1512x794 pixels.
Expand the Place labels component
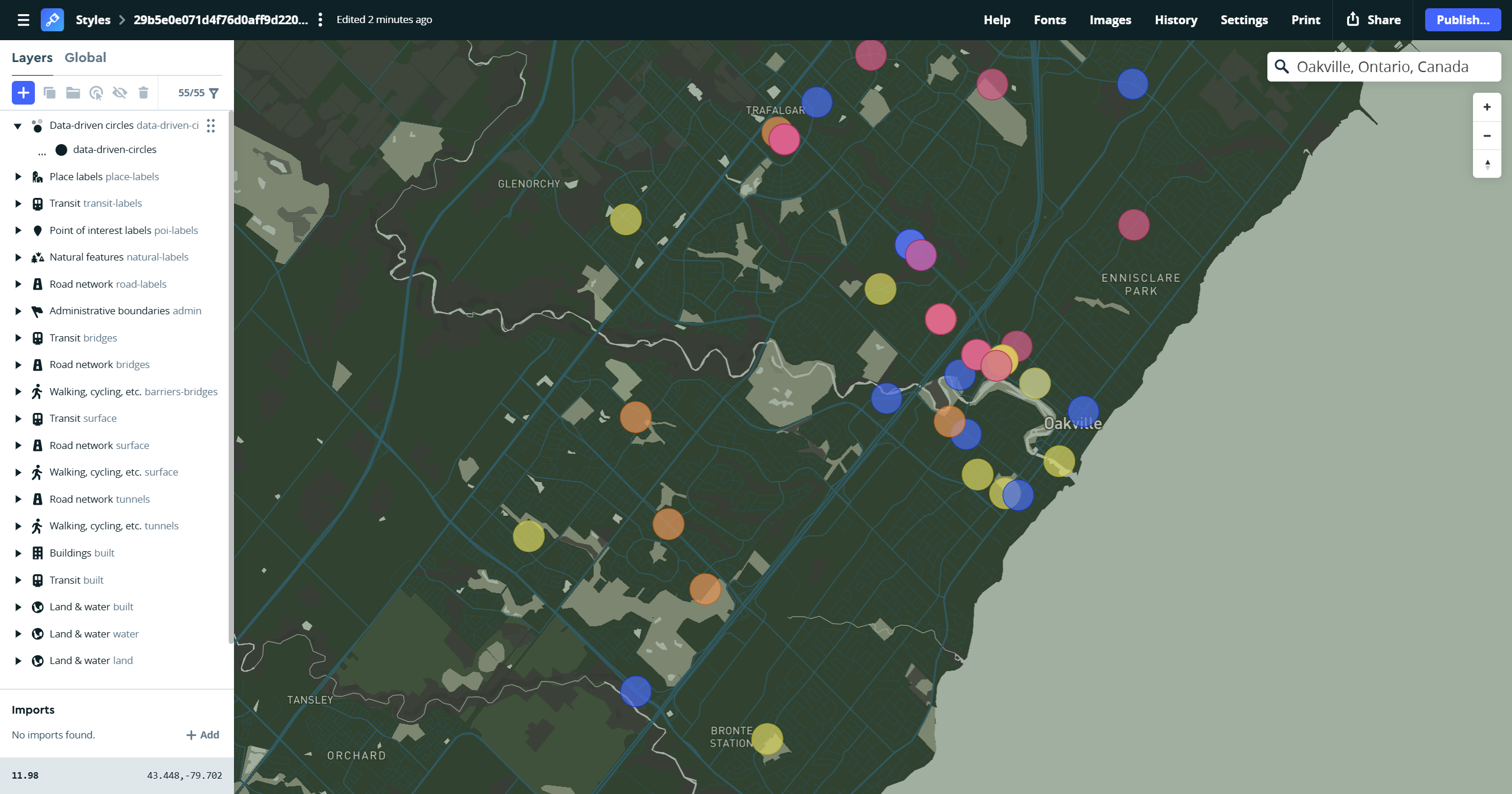tap(18, 177)
